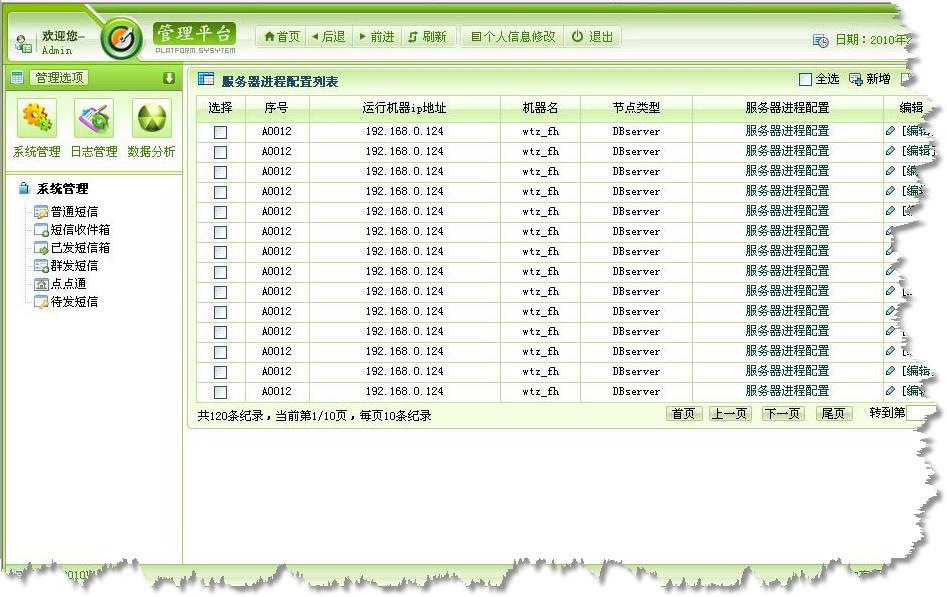This screenshot has width=947, height=597.
Task: Click the 序号 column header
Action: click(277, 108)
